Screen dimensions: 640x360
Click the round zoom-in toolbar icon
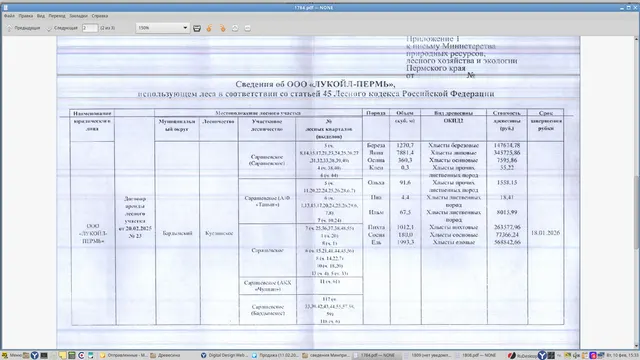tap(235, 28)
